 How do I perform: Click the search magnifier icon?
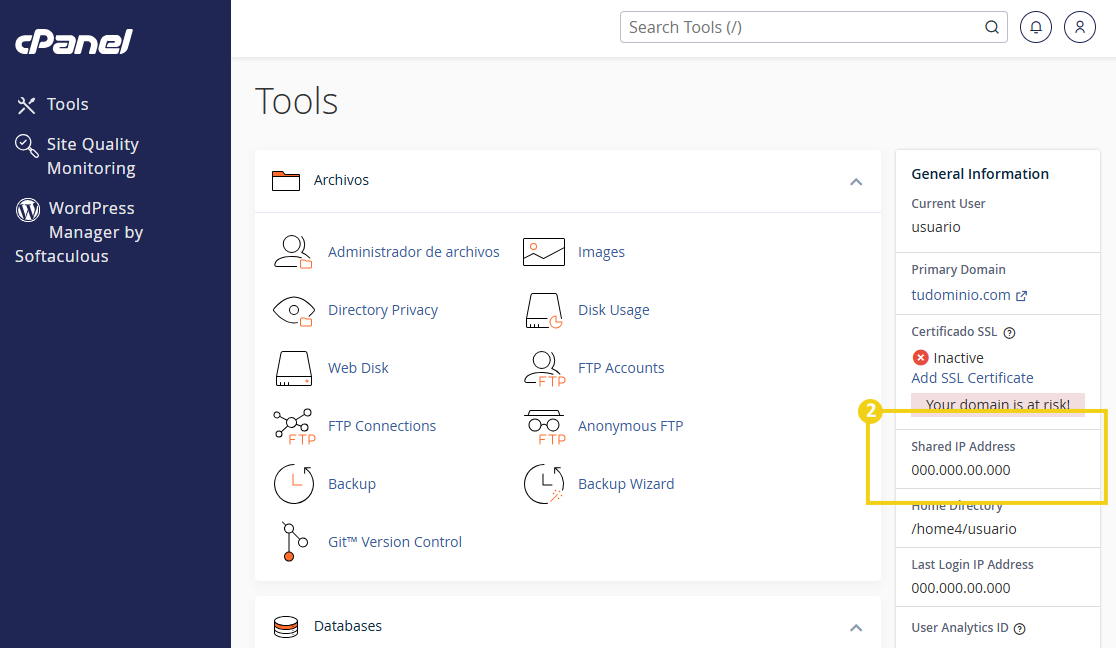click(x=991, y=27)
